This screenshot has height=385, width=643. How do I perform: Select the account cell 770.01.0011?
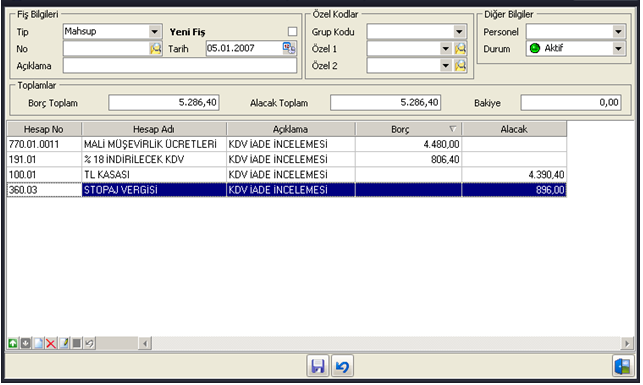[x=44, y=144]
